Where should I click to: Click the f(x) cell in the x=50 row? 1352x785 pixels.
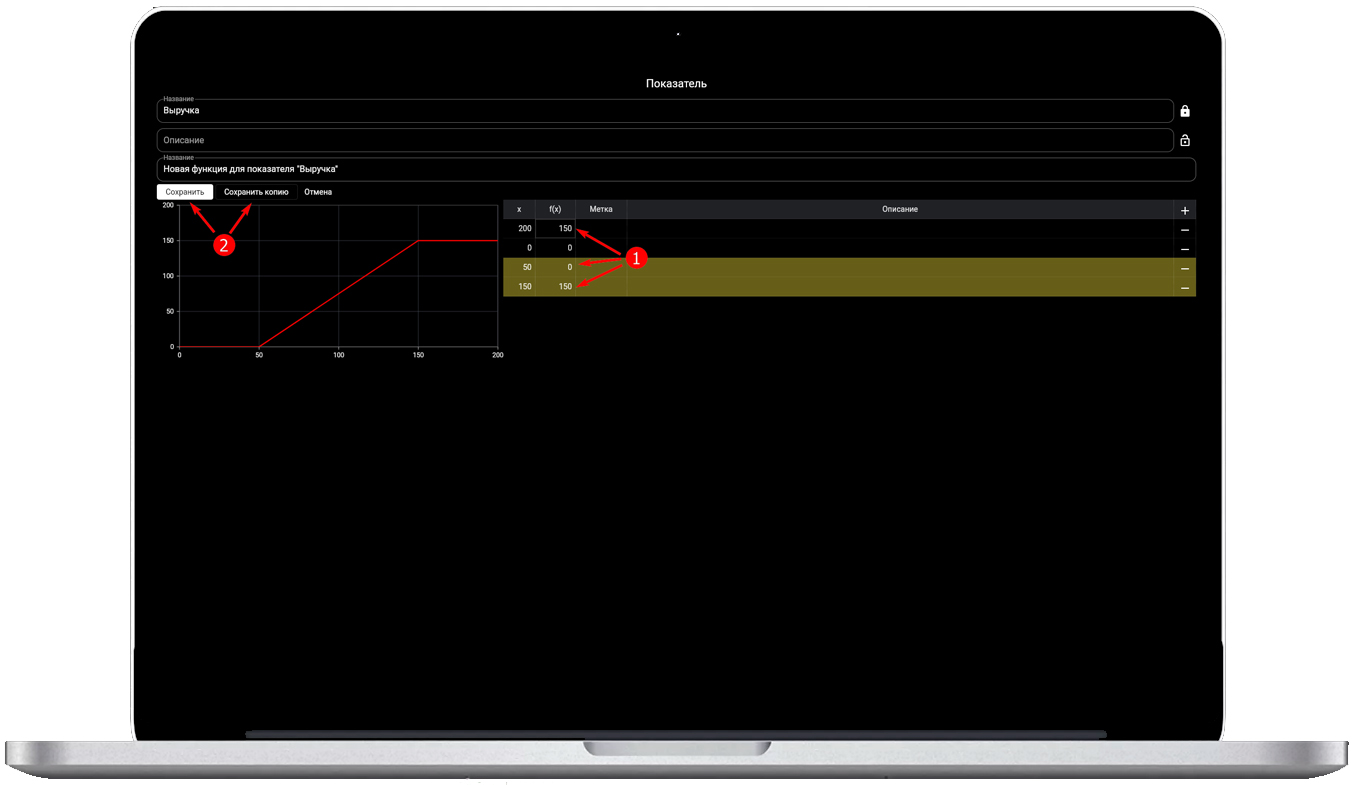[556, 267]
